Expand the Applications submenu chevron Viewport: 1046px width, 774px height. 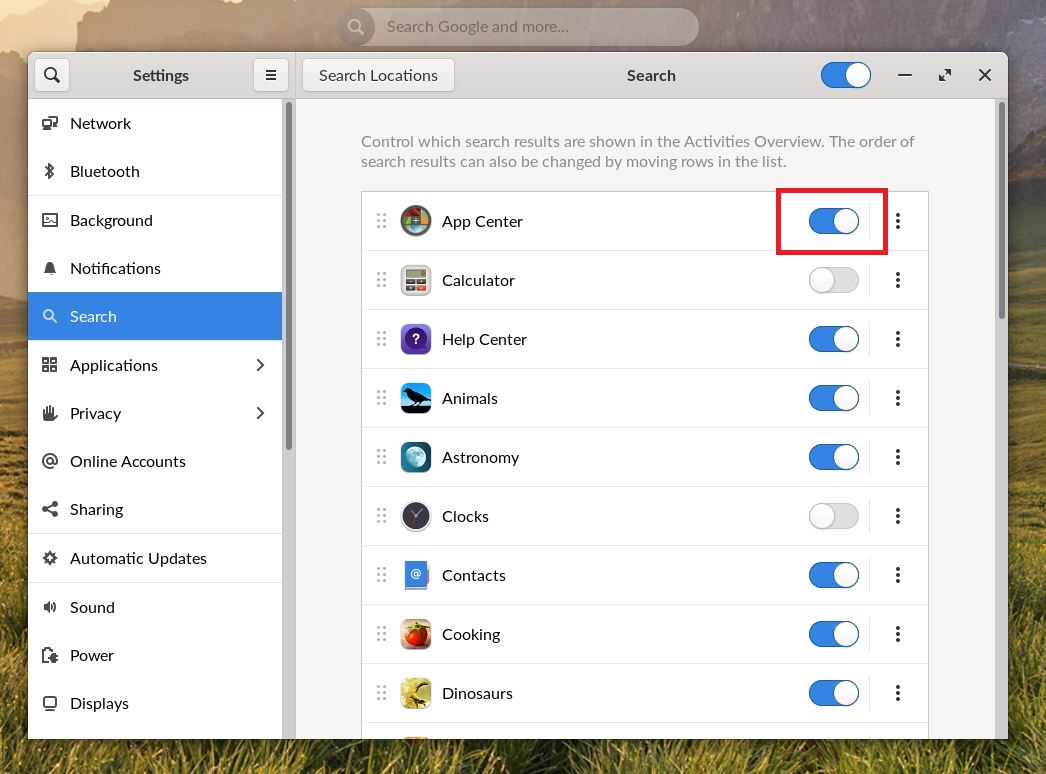point(260,365)
